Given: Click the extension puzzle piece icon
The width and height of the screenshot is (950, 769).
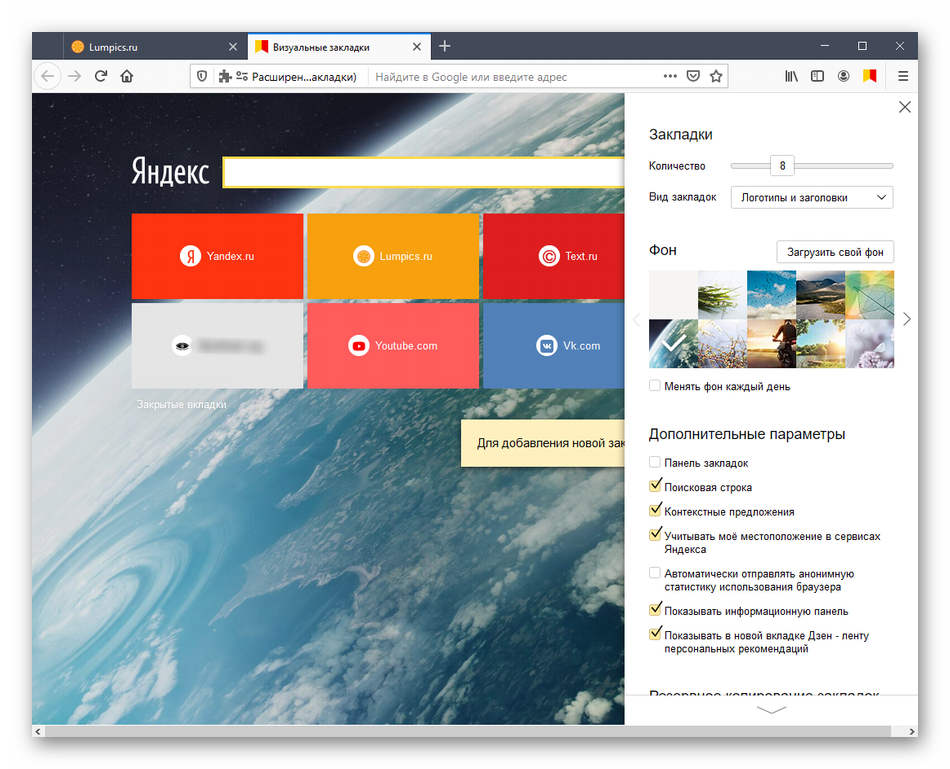Looking at the screenshot, I should 225,76.
